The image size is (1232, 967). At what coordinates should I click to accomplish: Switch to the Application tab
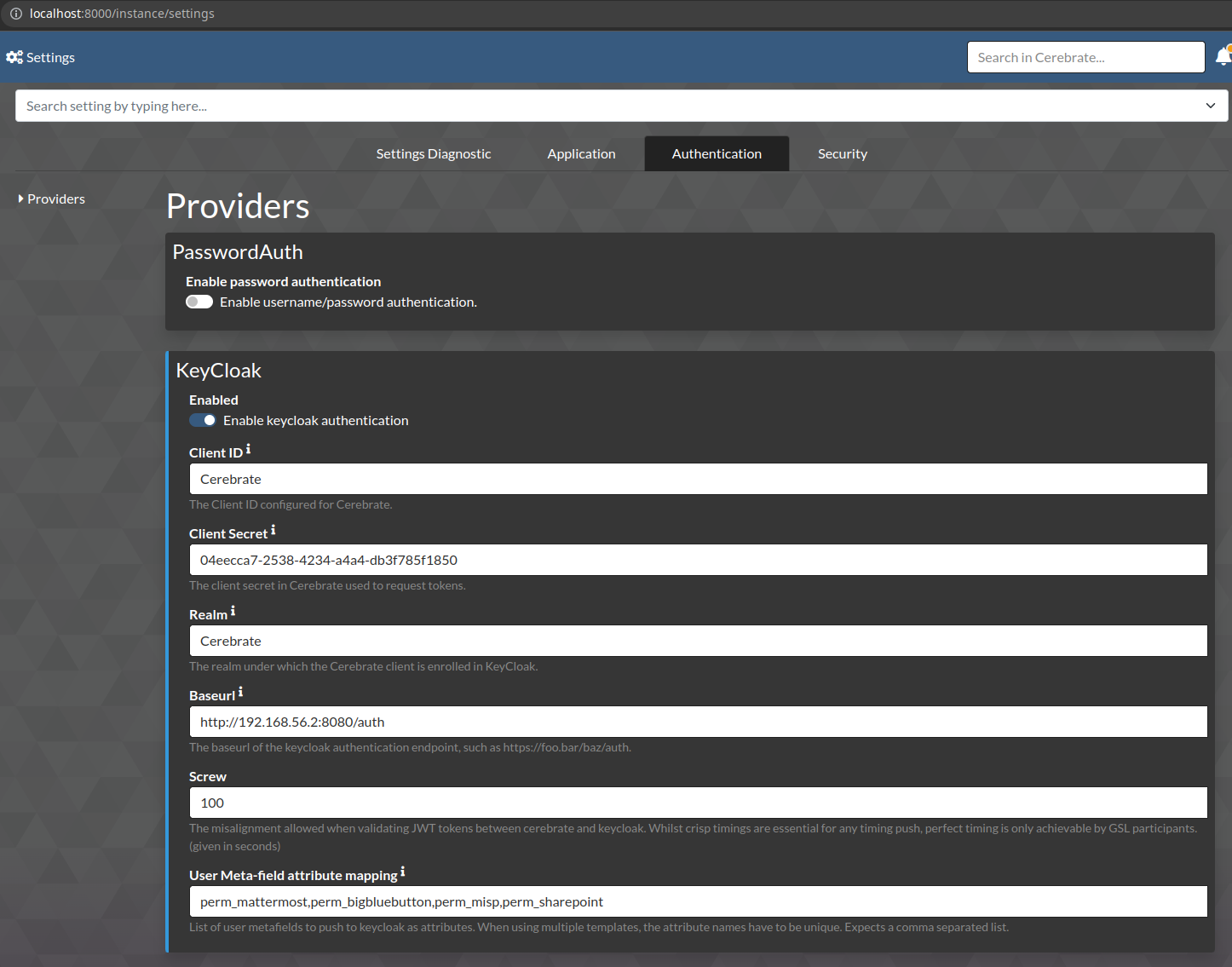point(581,153)
